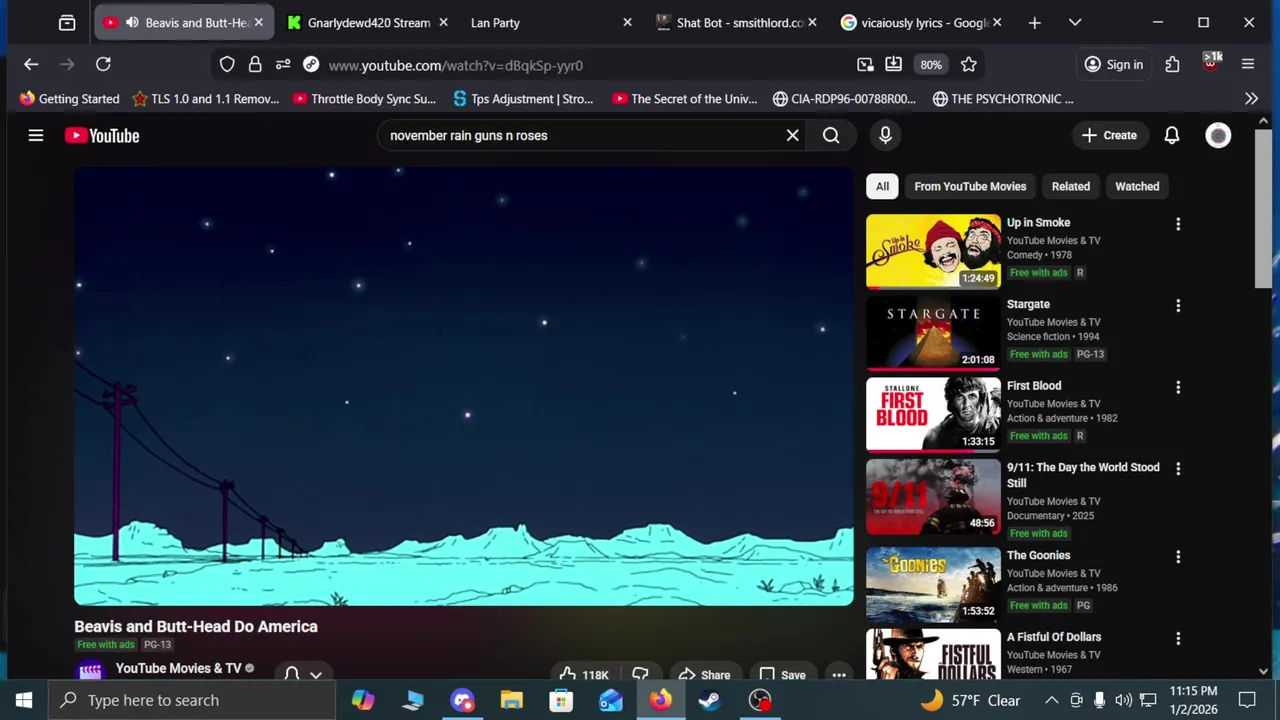Reset the 80% zoom level indicator
1280x720 pixels.
(931, 64)
